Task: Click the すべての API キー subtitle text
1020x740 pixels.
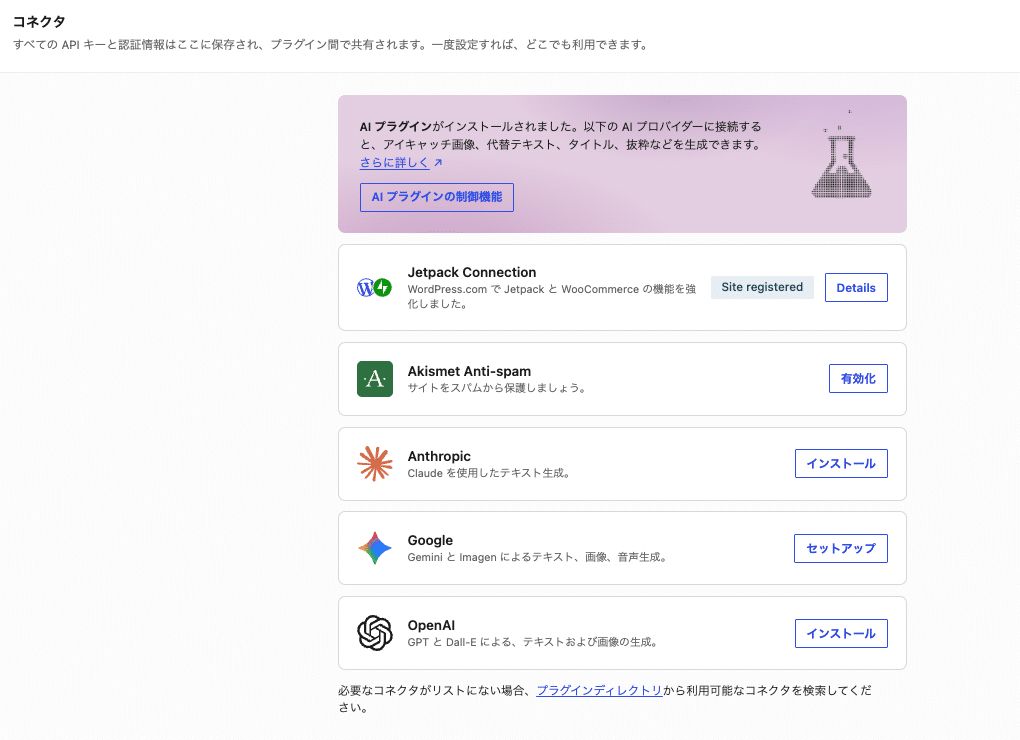Action: 330,45
